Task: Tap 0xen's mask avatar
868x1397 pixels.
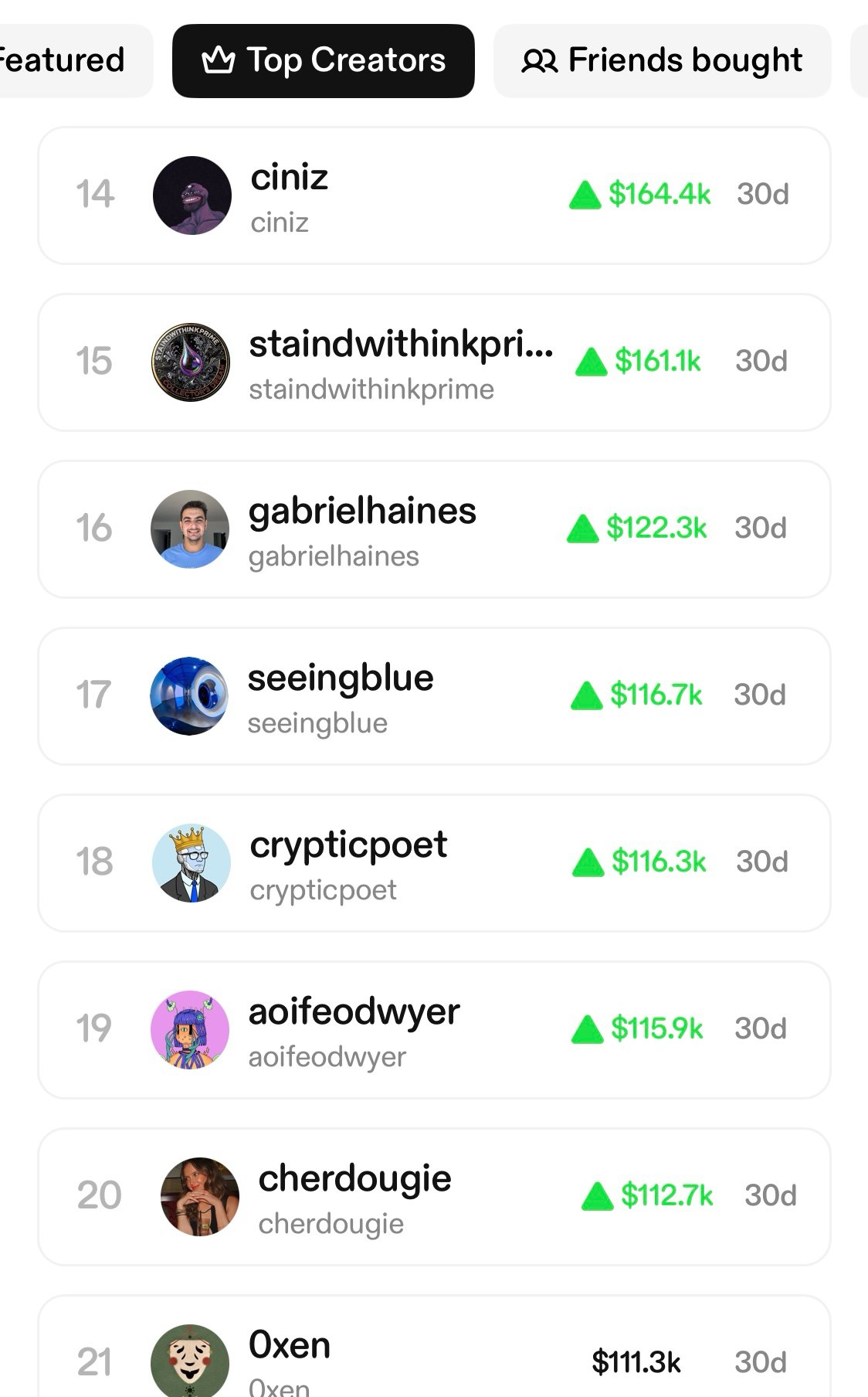Action: coord(190,1361)
